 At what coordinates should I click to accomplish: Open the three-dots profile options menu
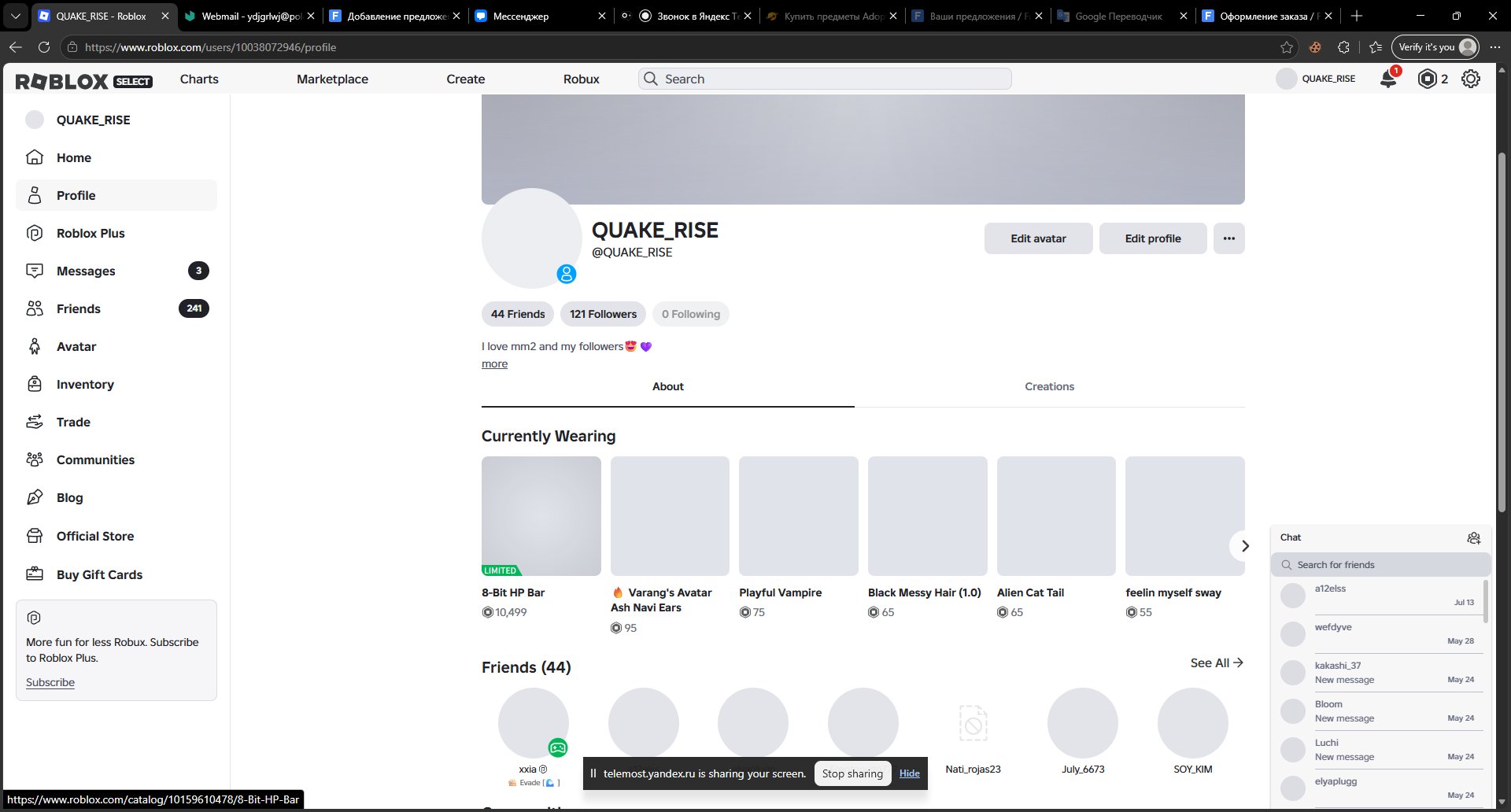coord(1229,238)
